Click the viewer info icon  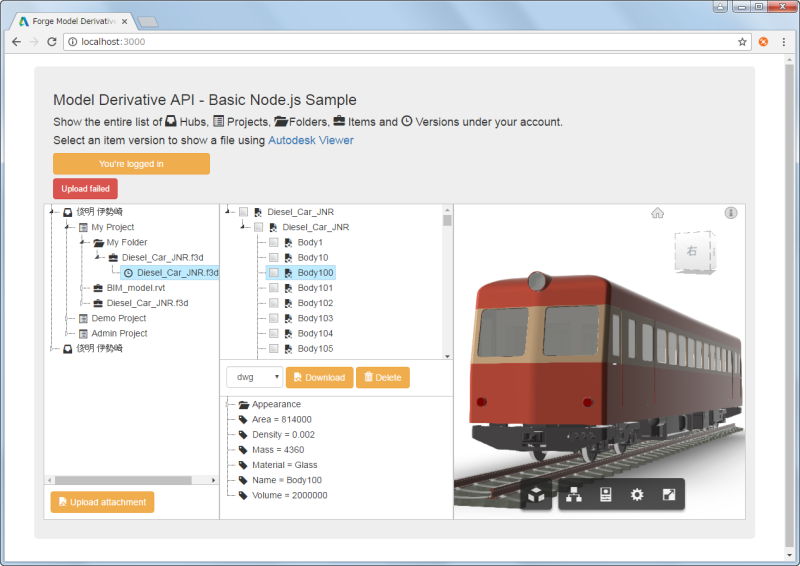(731, 213)
